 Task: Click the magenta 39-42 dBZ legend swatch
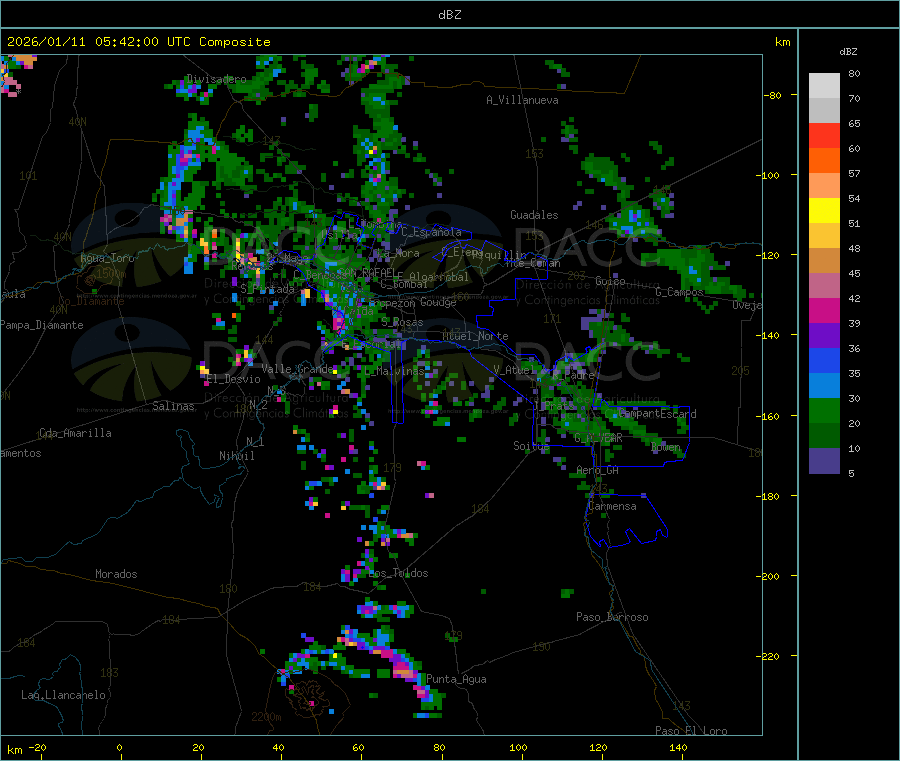pos(824,310)
